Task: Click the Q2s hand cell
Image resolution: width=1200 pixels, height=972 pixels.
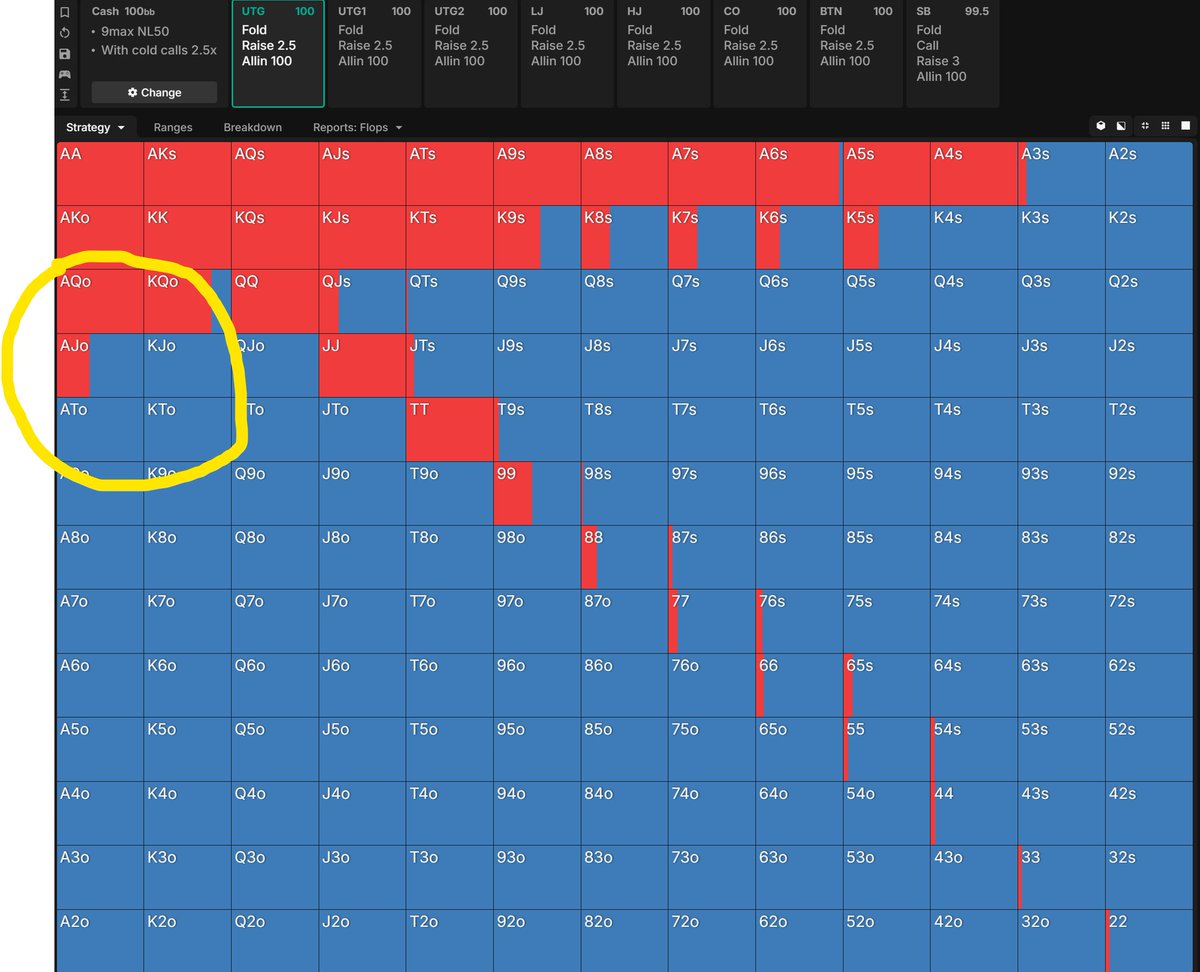Action: 1149,302
